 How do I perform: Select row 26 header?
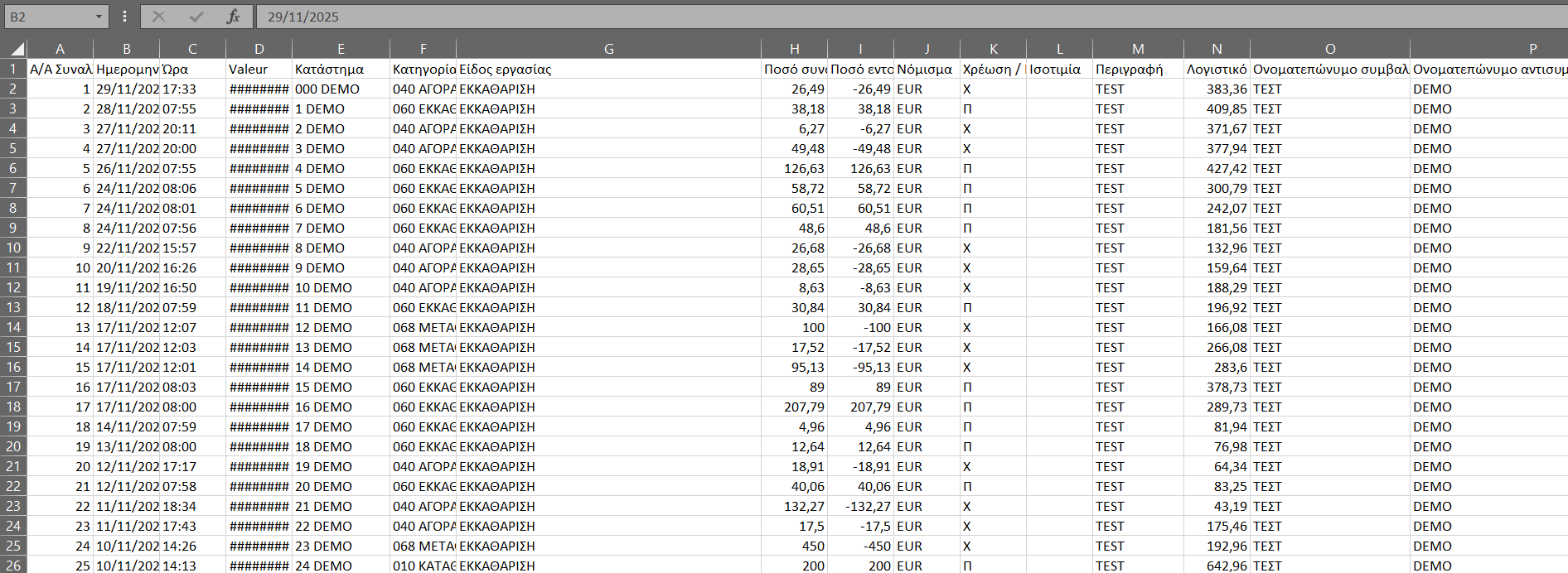13,566
